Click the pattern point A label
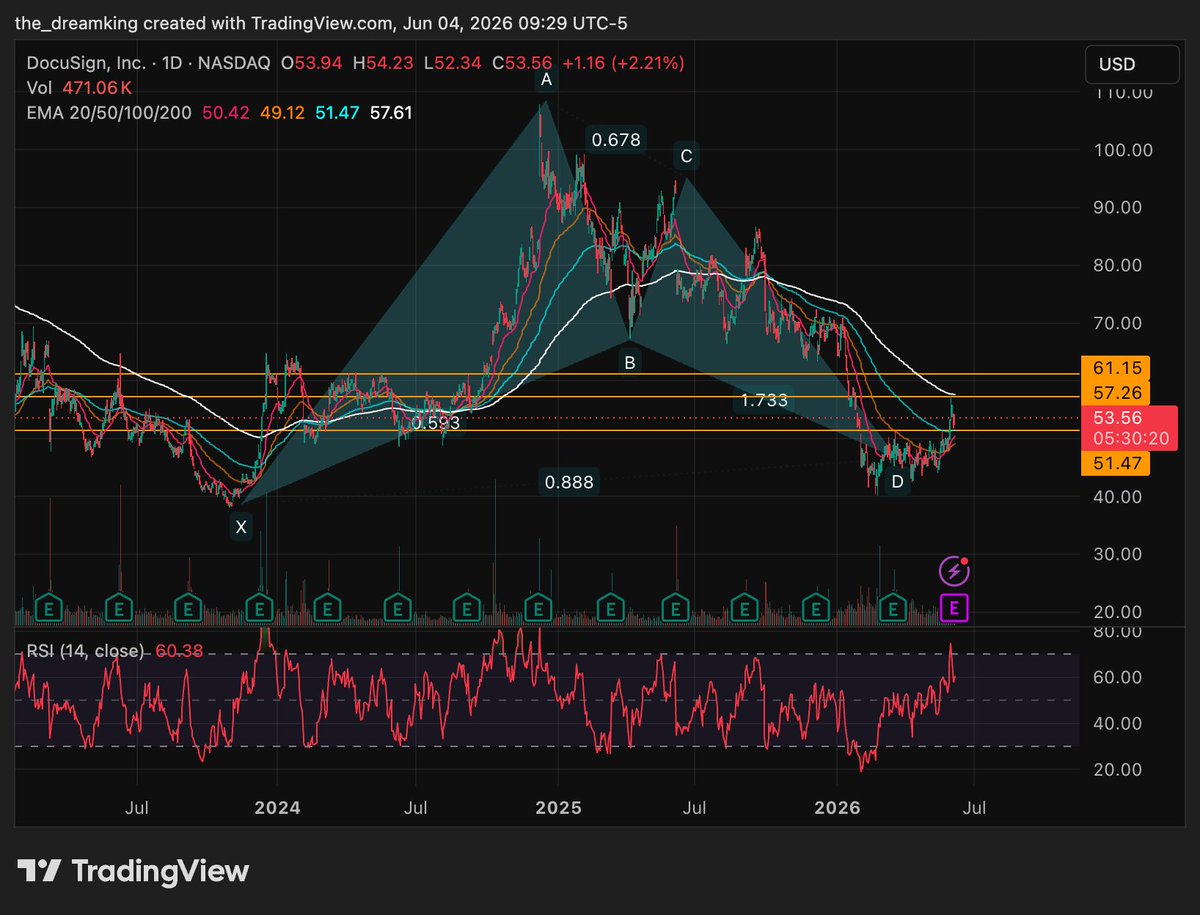Viewport: 1200px width, 915px height. point(546,79)
